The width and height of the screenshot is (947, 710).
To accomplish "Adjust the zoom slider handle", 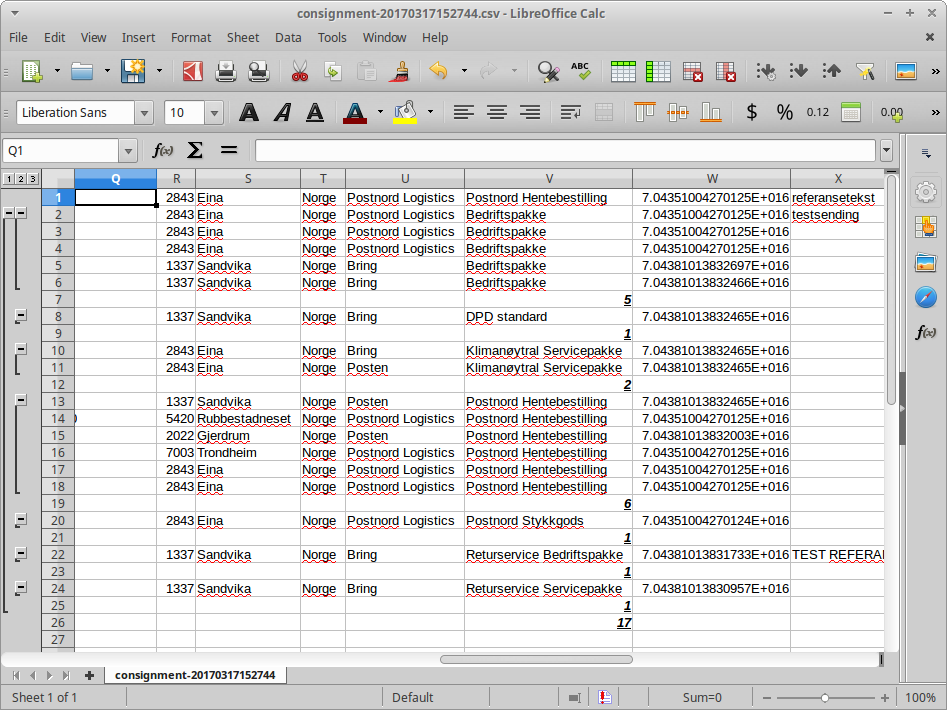I will coord(824,698).
